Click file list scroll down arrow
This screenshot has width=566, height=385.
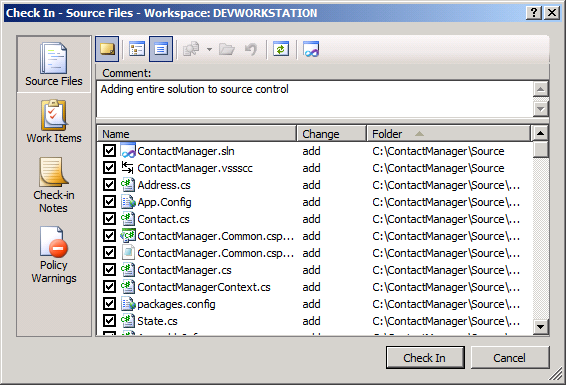[x=540, y=327]
